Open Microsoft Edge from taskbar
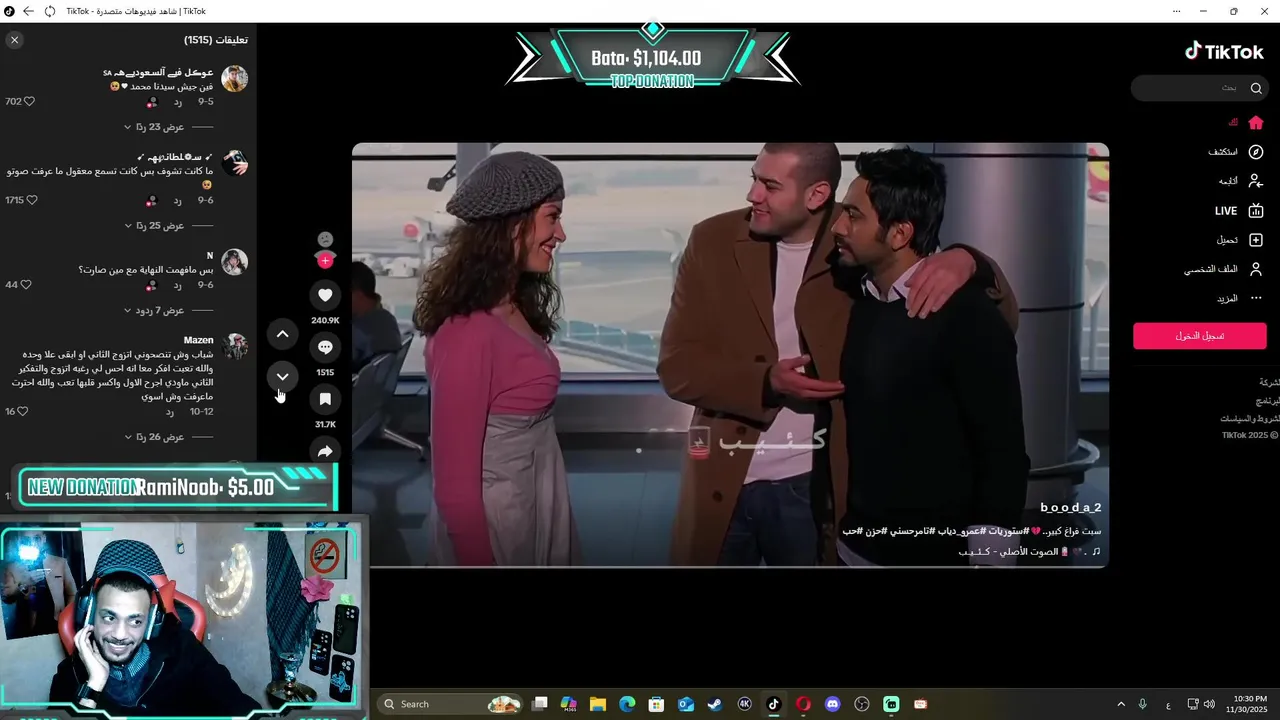 tap(627, 704)
